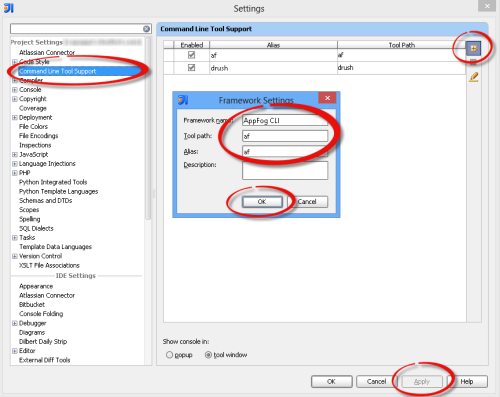Click the Alias input field
This screenshot has width=500, height=397.
point(285,152)
